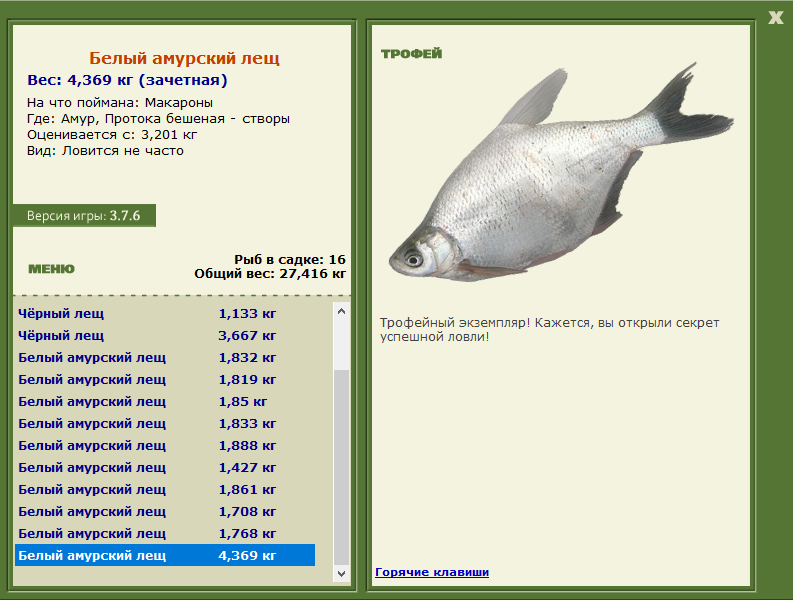The width and height of the screenshot is (793, 600).
Task: Select highlighted Белый амурский лещ 4,369 кг row
Action: 165,555
